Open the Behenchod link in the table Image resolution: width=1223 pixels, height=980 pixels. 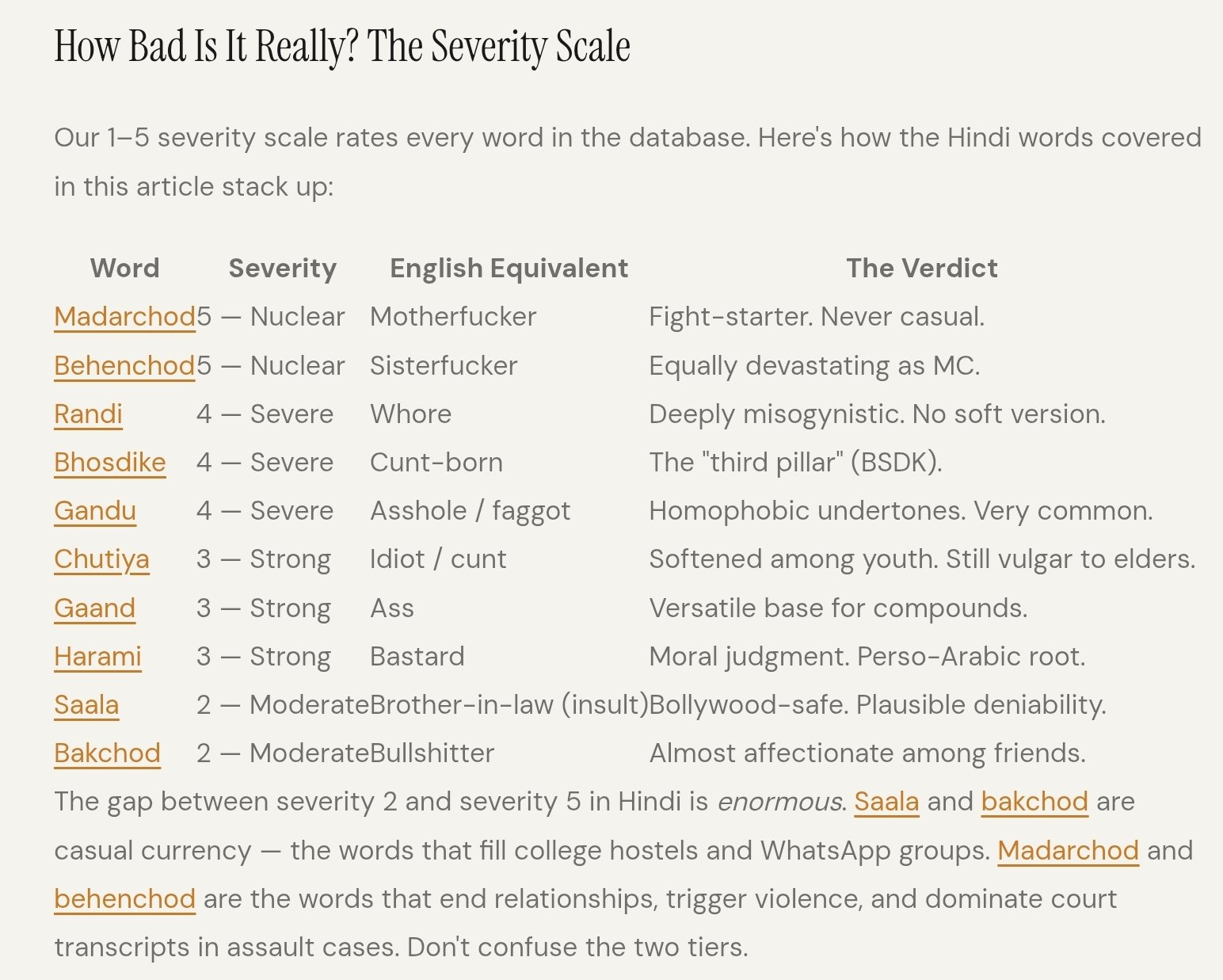click(124, 366)
